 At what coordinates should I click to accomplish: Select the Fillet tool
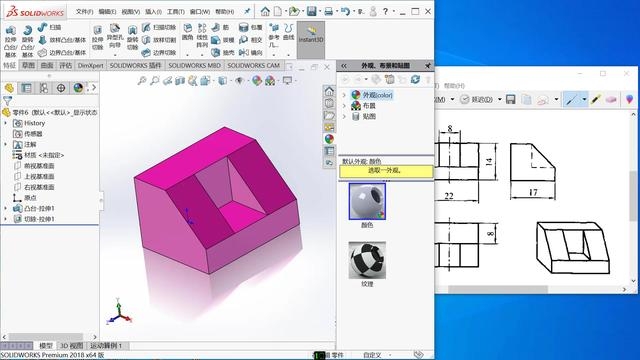[187, 31]
